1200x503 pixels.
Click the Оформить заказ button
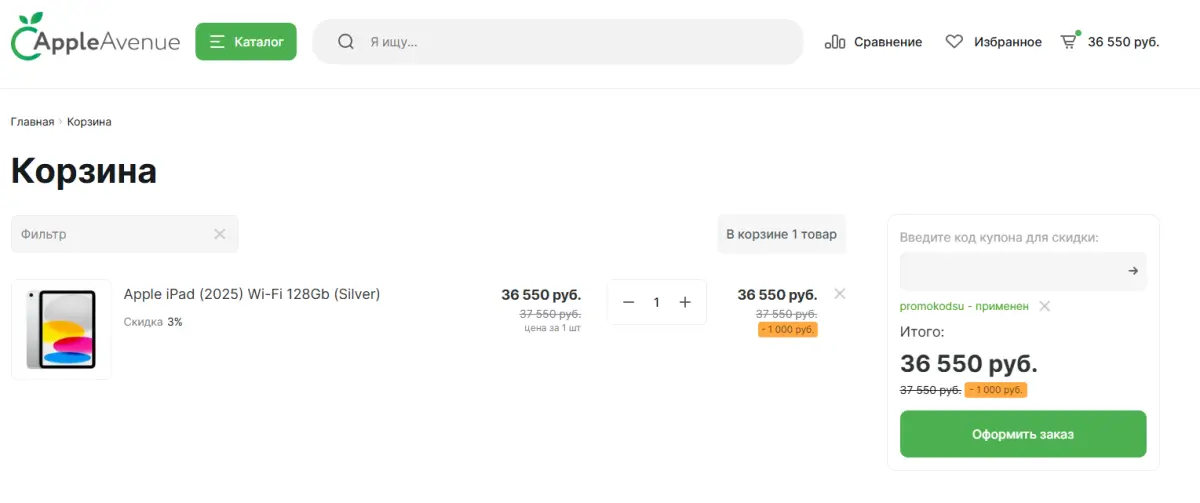pyautogui.click(x=1023, y=434)
